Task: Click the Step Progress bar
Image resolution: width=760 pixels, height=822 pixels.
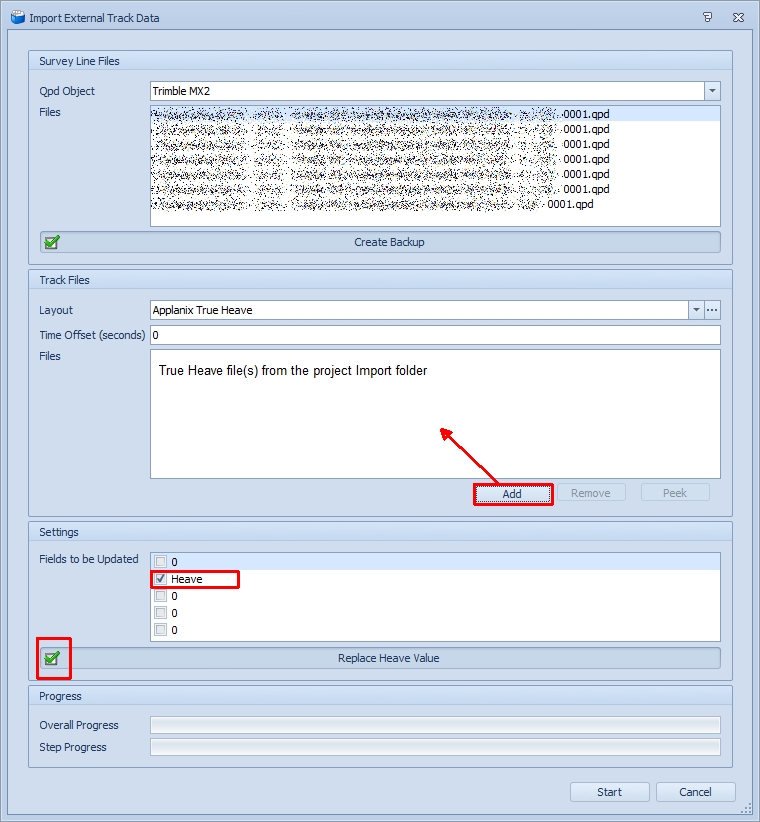Action: tap(435, 747)
